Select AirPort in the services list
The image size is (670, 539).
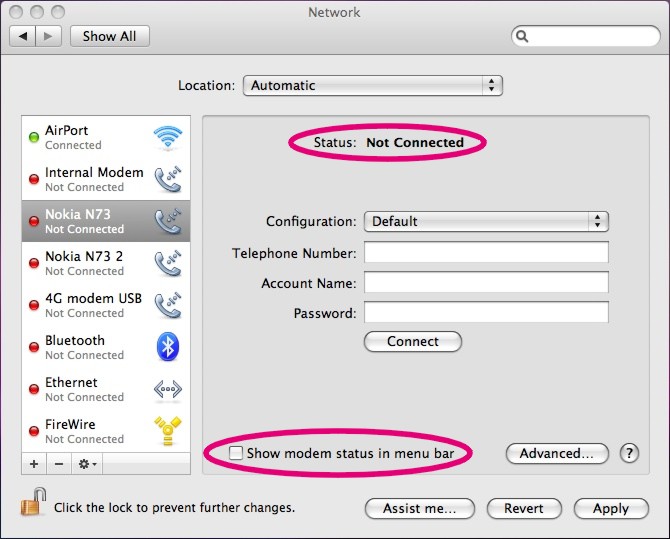(106, 137)
